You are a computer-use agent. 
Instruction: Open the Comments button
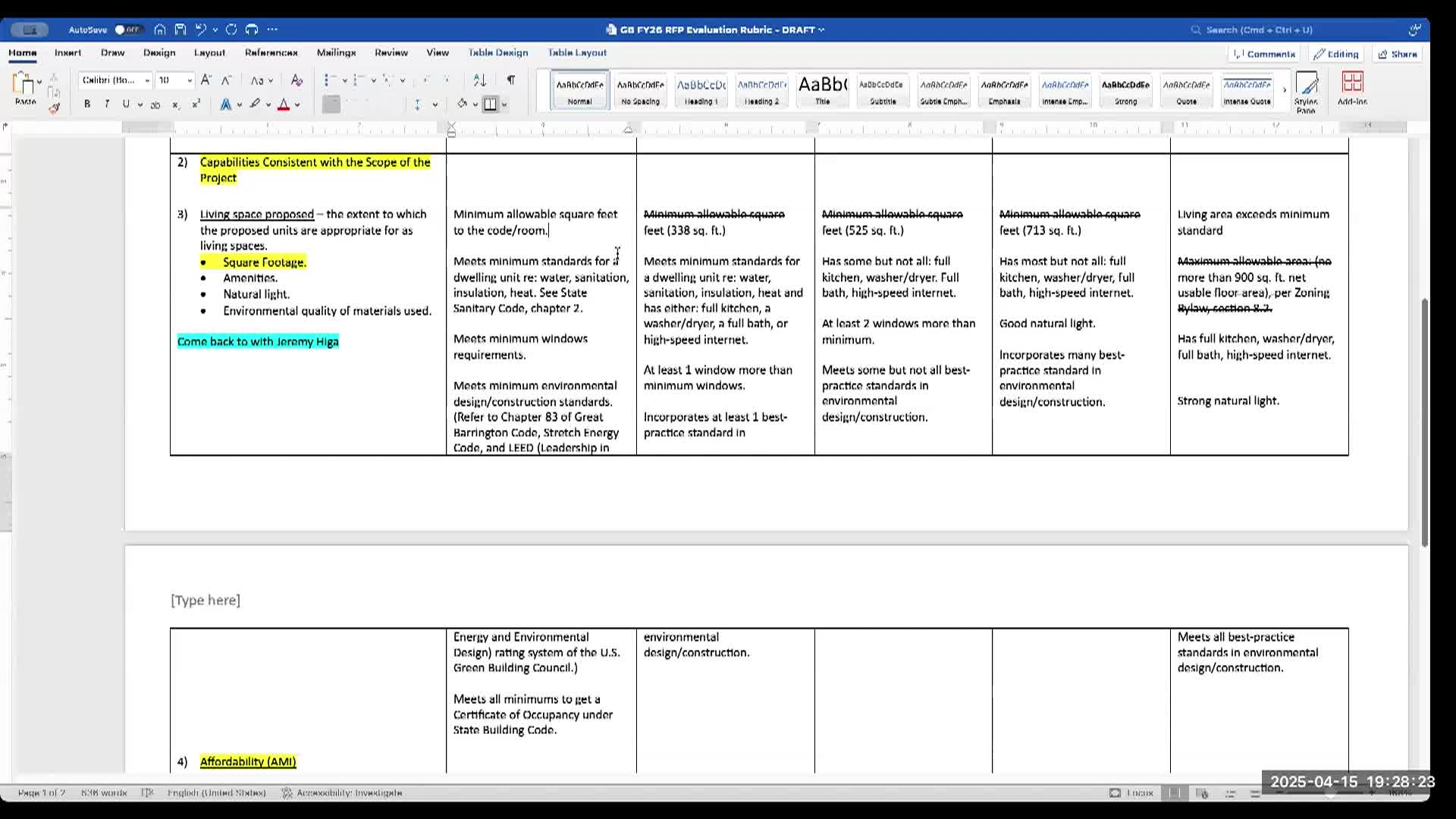(1264, 54)
